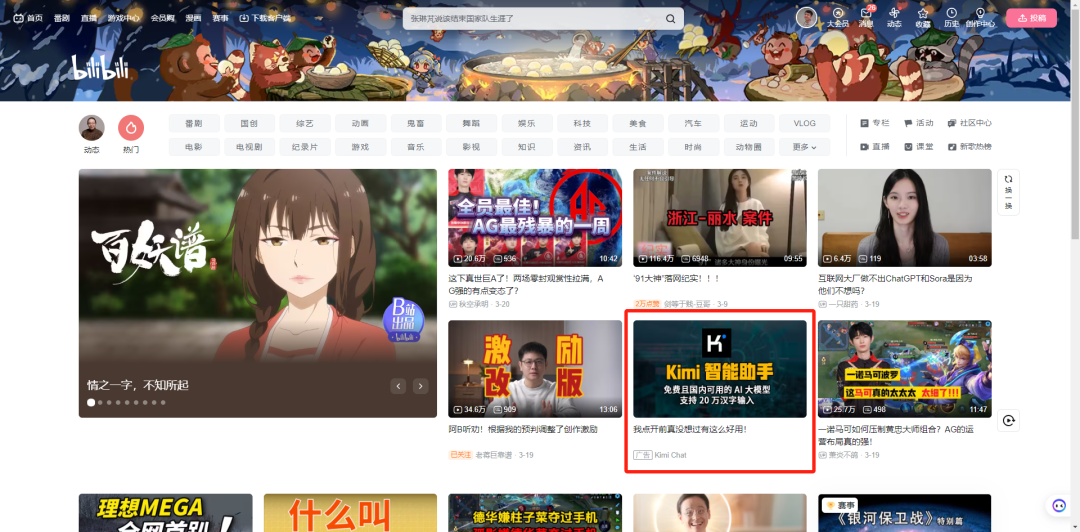Open the 03:58 woman video thumbnail
Viewport: 1080px width, 532px height.
[x=904, y=218]
